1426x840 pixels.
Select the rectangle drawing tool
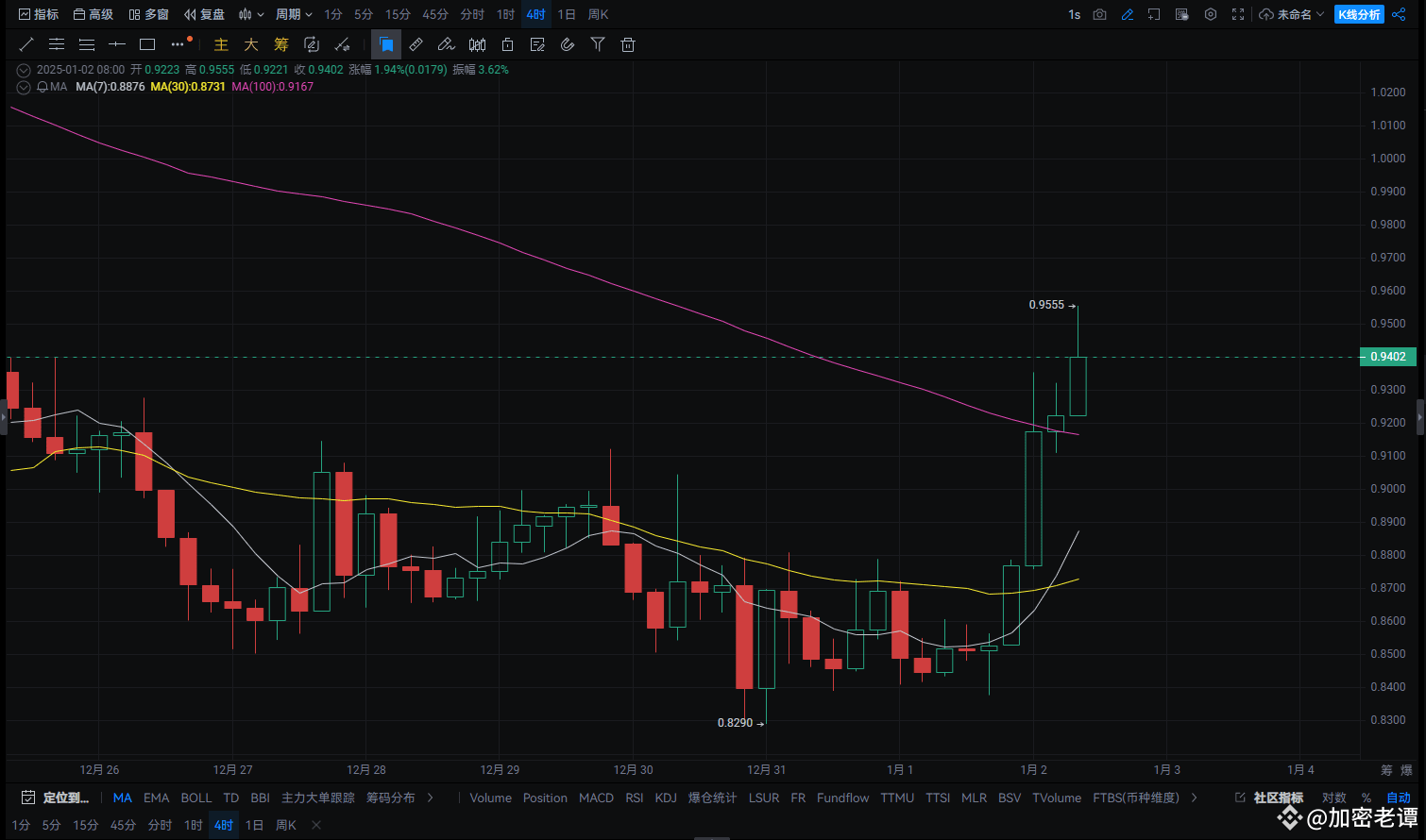click(x=147, y=44)
